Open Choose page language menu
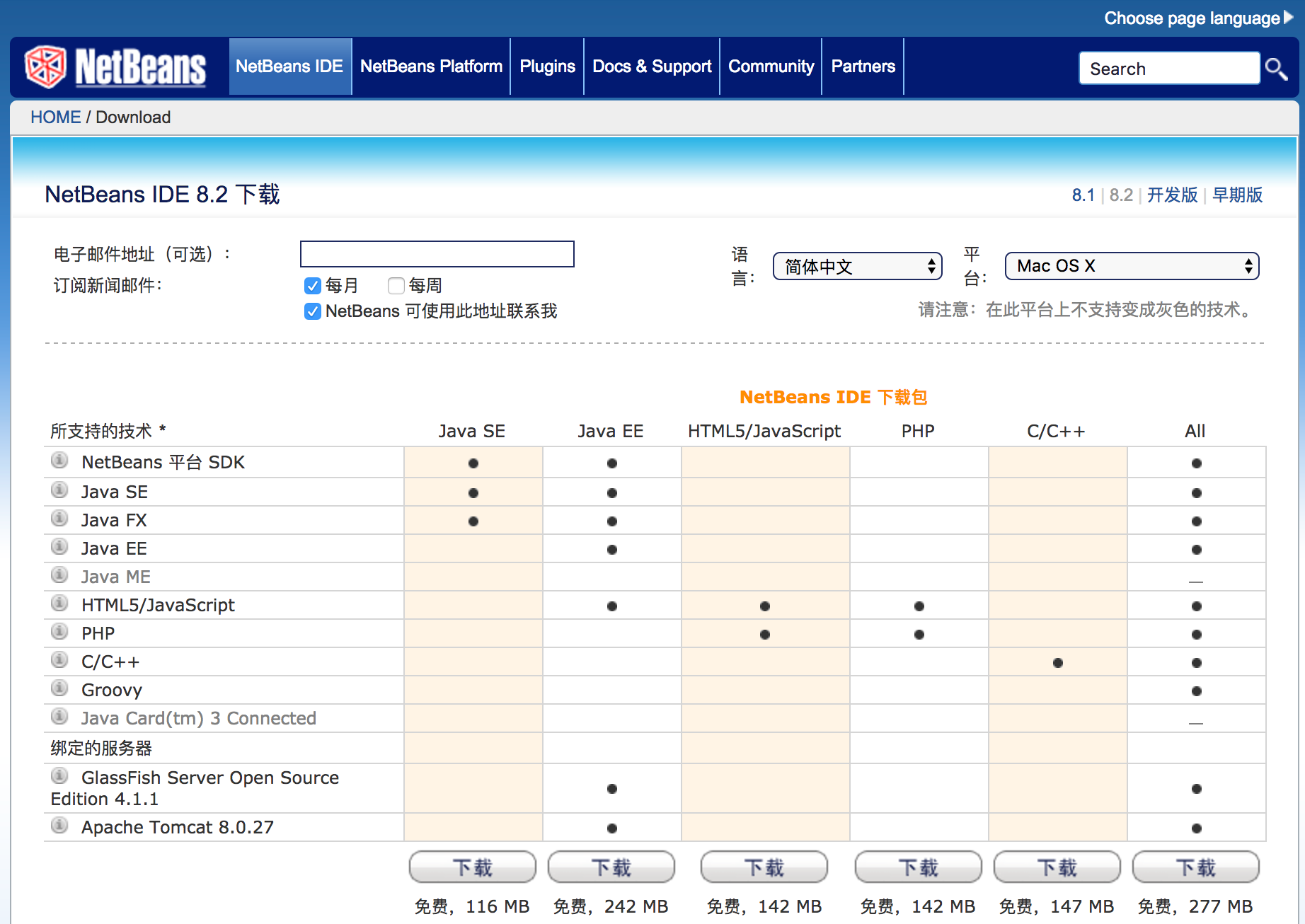 click(x=1192, y=18)
